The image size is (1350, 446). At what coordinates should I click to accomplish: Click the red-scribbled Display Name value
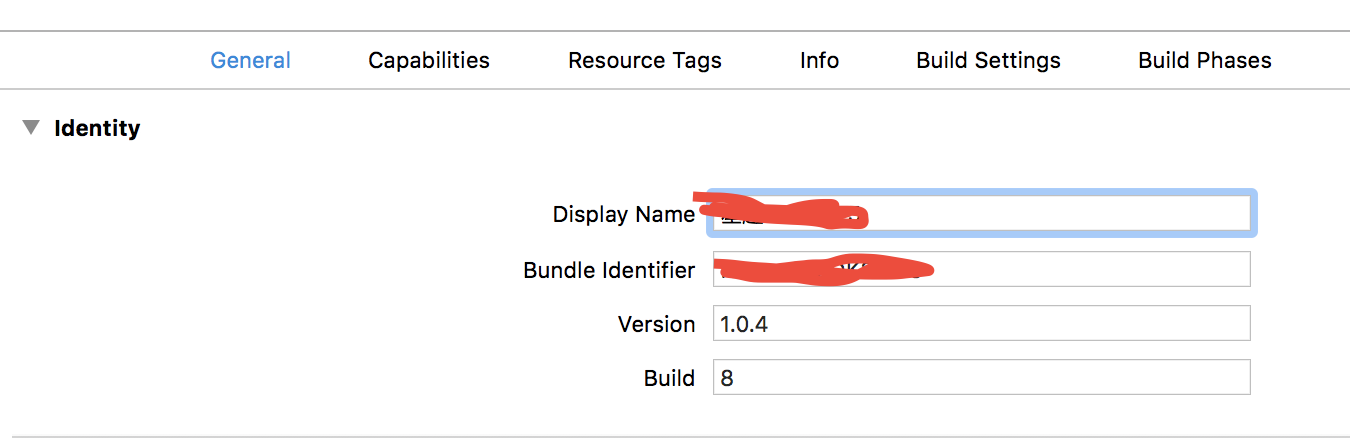785,213
